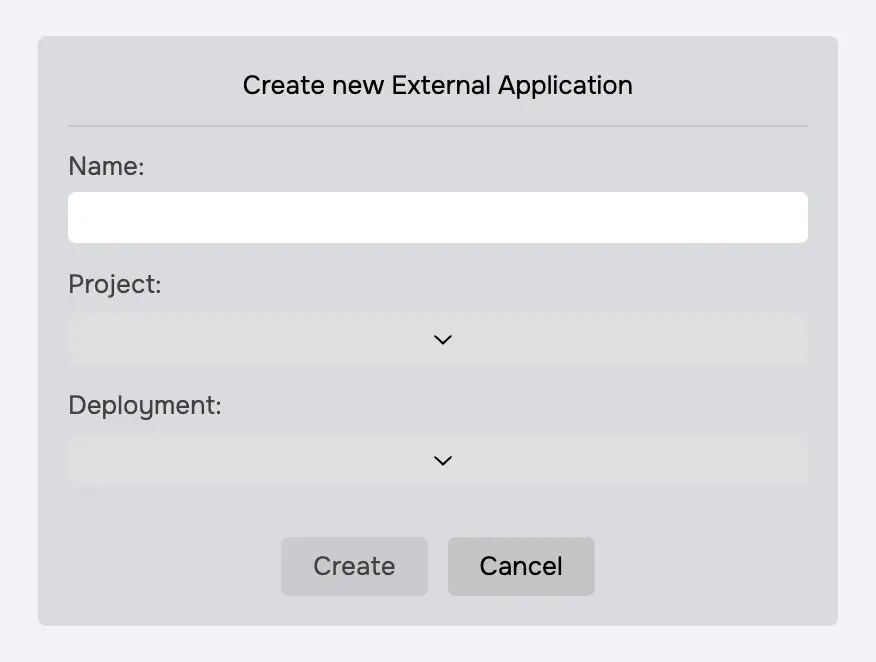The width and height of the screenshot is (876, 662).
Task: Click the right edge of Deployment combo box
Action: click(797, 460)
